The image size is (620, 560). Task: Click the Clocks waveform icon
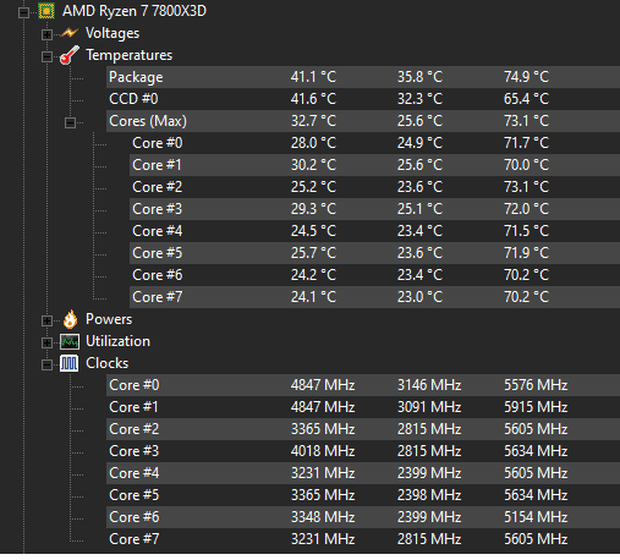(69, 363)
